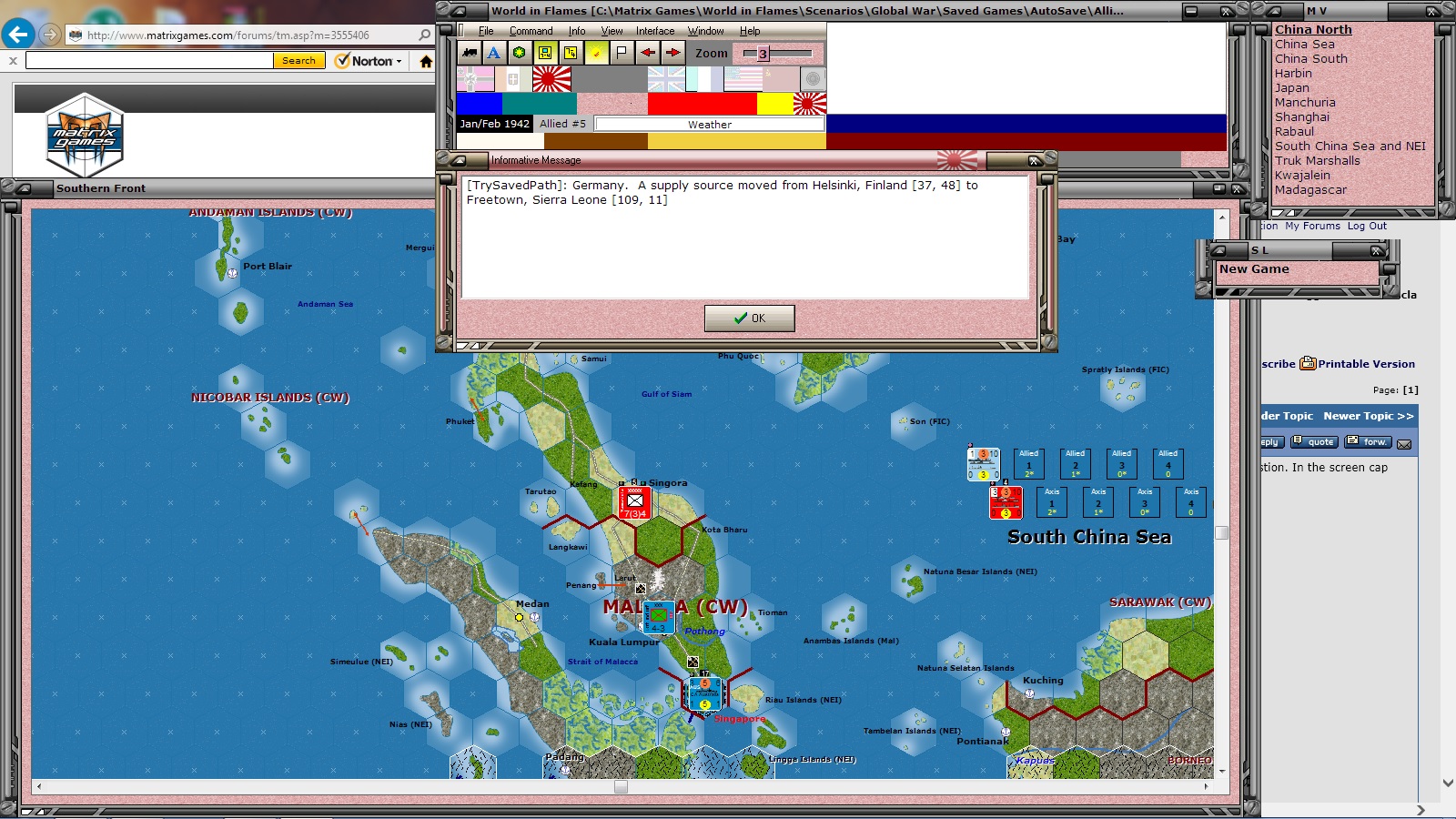Select the Japan rising sun flag in the flag row
Screen dimensions: 1456x819
[x=551, y=79]
